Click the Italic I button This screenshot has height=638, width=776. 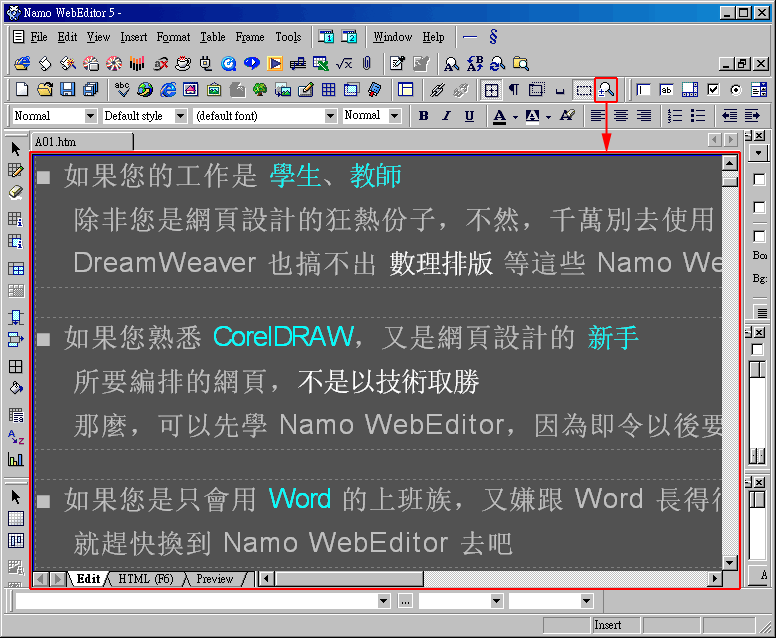point(446,116)
